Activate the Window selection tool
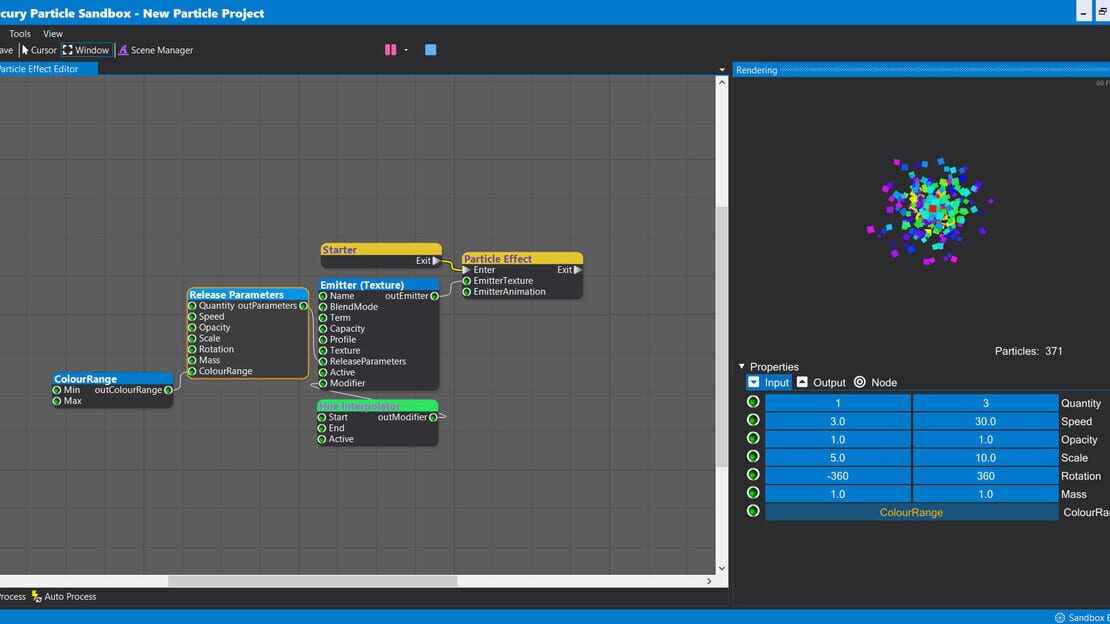 (x=86, y=50)
